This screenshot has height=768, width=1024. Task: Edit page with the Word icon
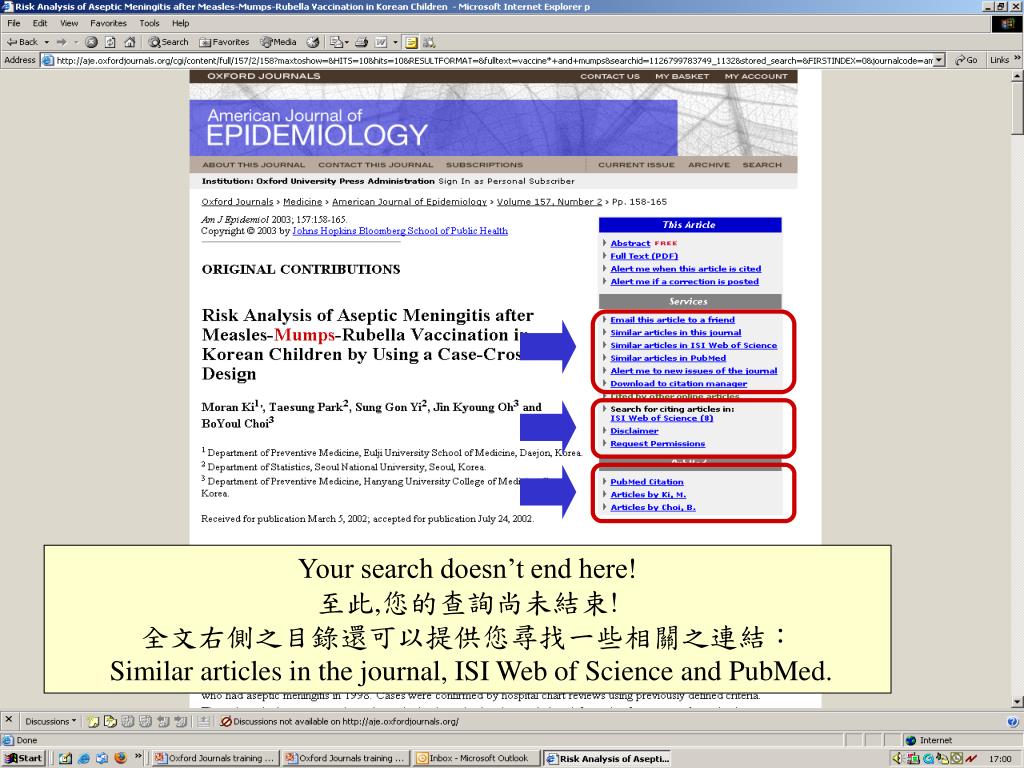pos(381,42)
